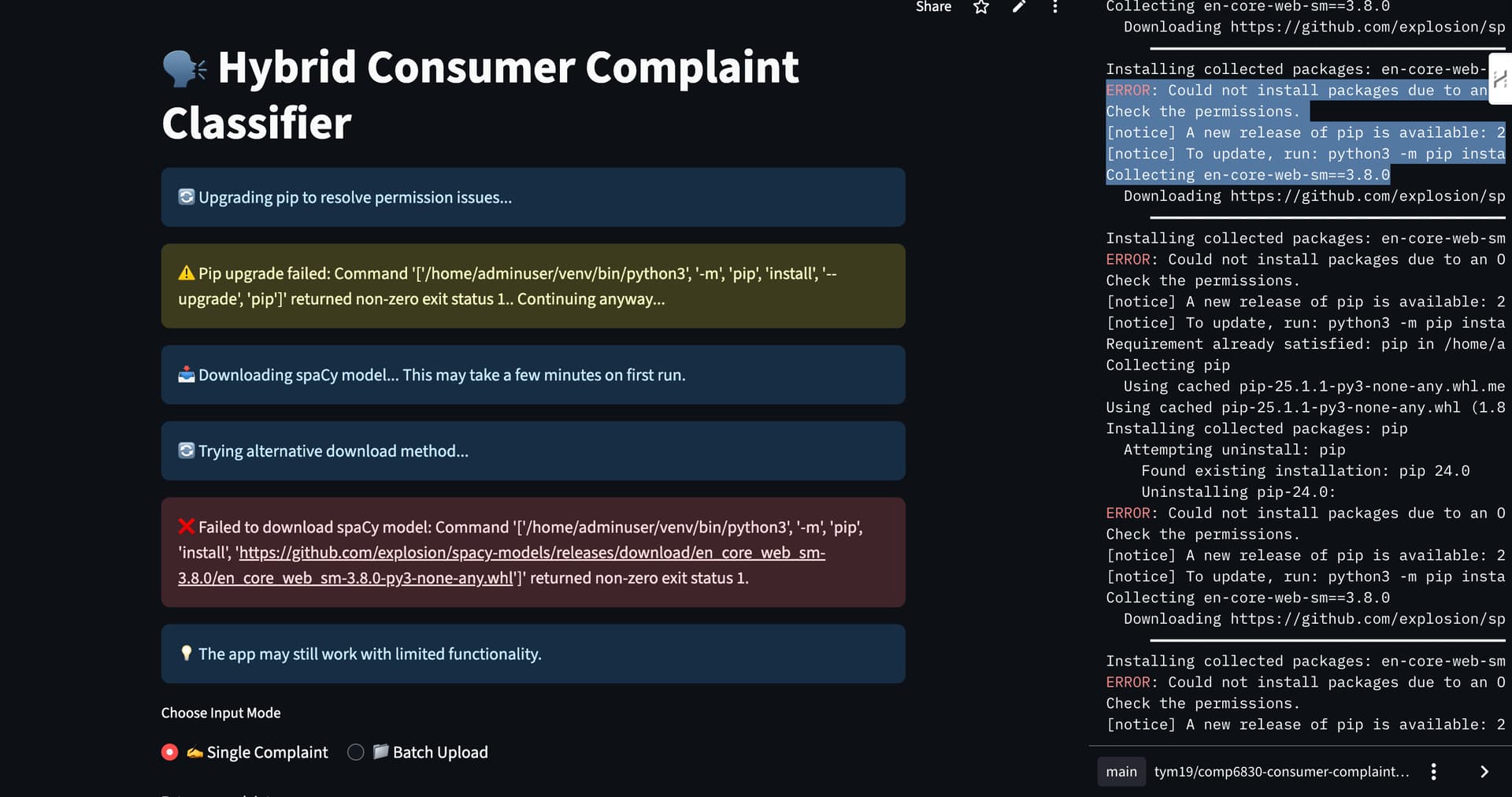The image size is (1512, 797).
Task: Click the warning icon in pip upgrade alert
Action: point(187,273)
